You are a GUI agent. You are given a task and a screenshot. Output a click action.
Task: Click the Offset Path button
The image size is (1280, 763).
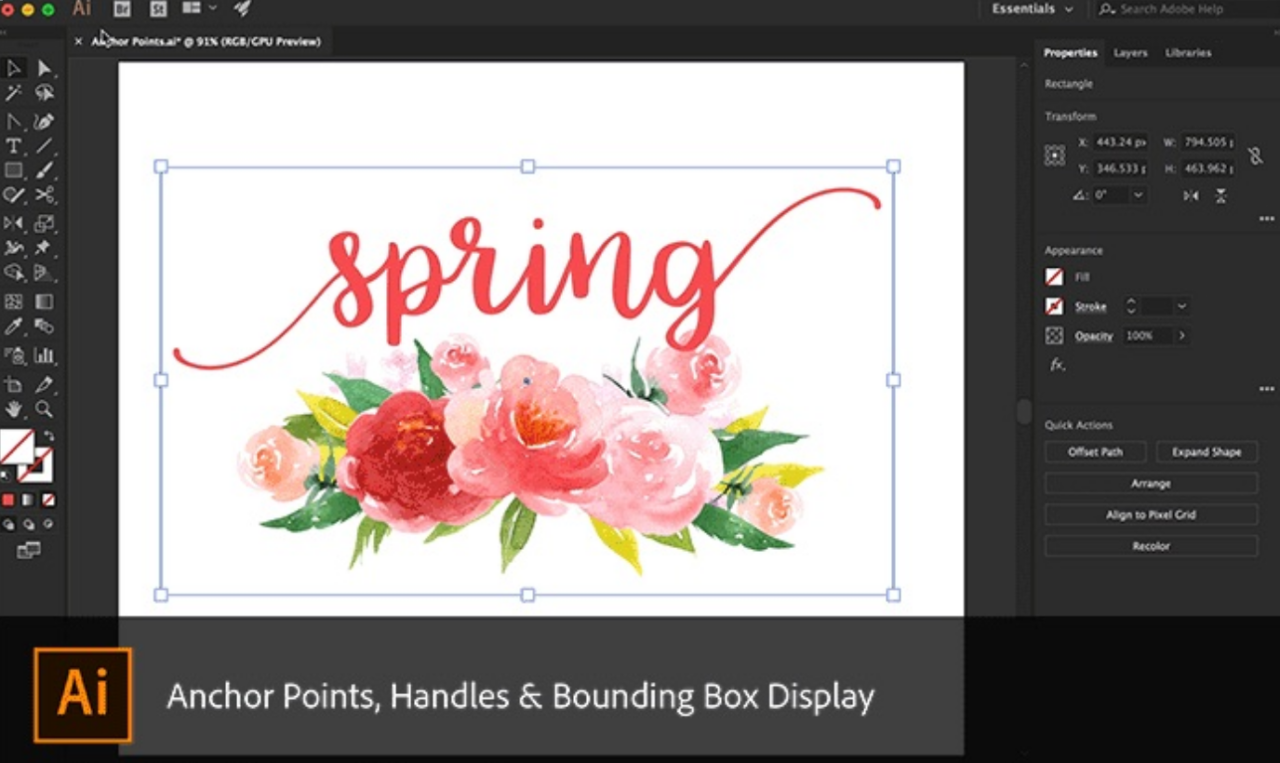point(1095,452)
